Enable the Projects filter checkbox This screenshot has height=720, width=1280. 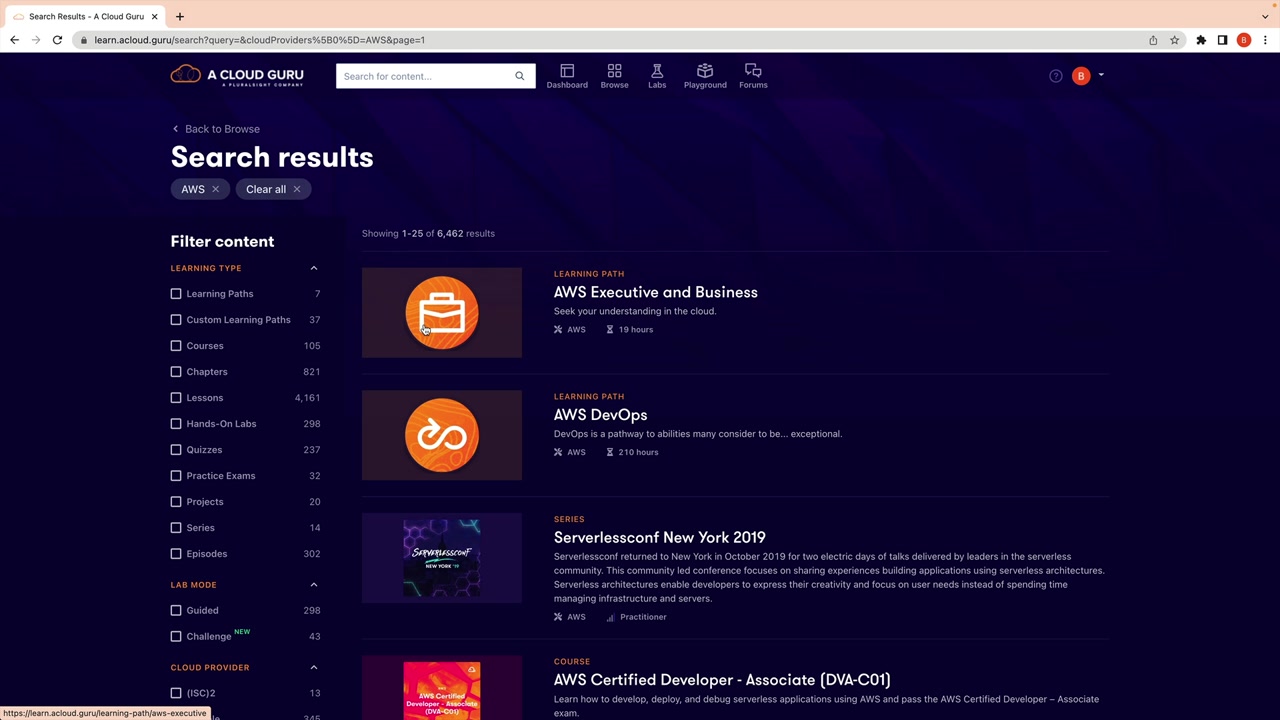176,502
